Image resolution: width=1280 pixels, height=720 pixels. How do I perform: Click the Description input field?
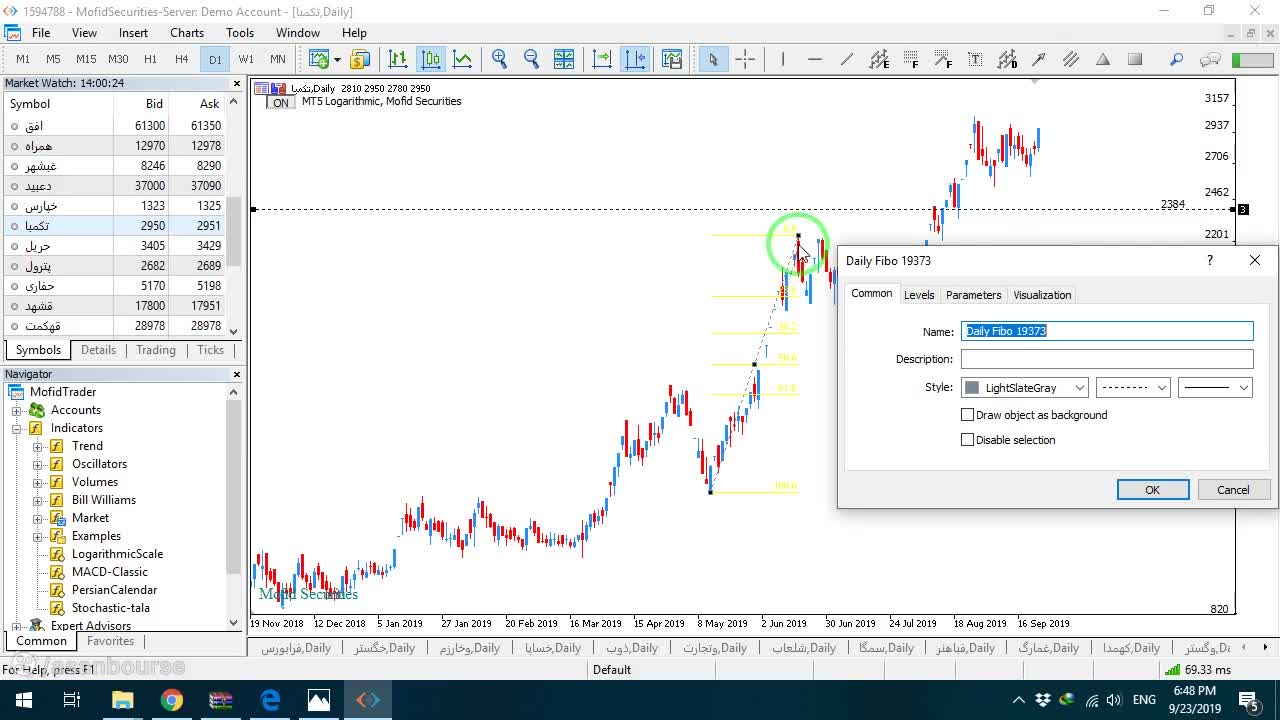point(1107,359)
